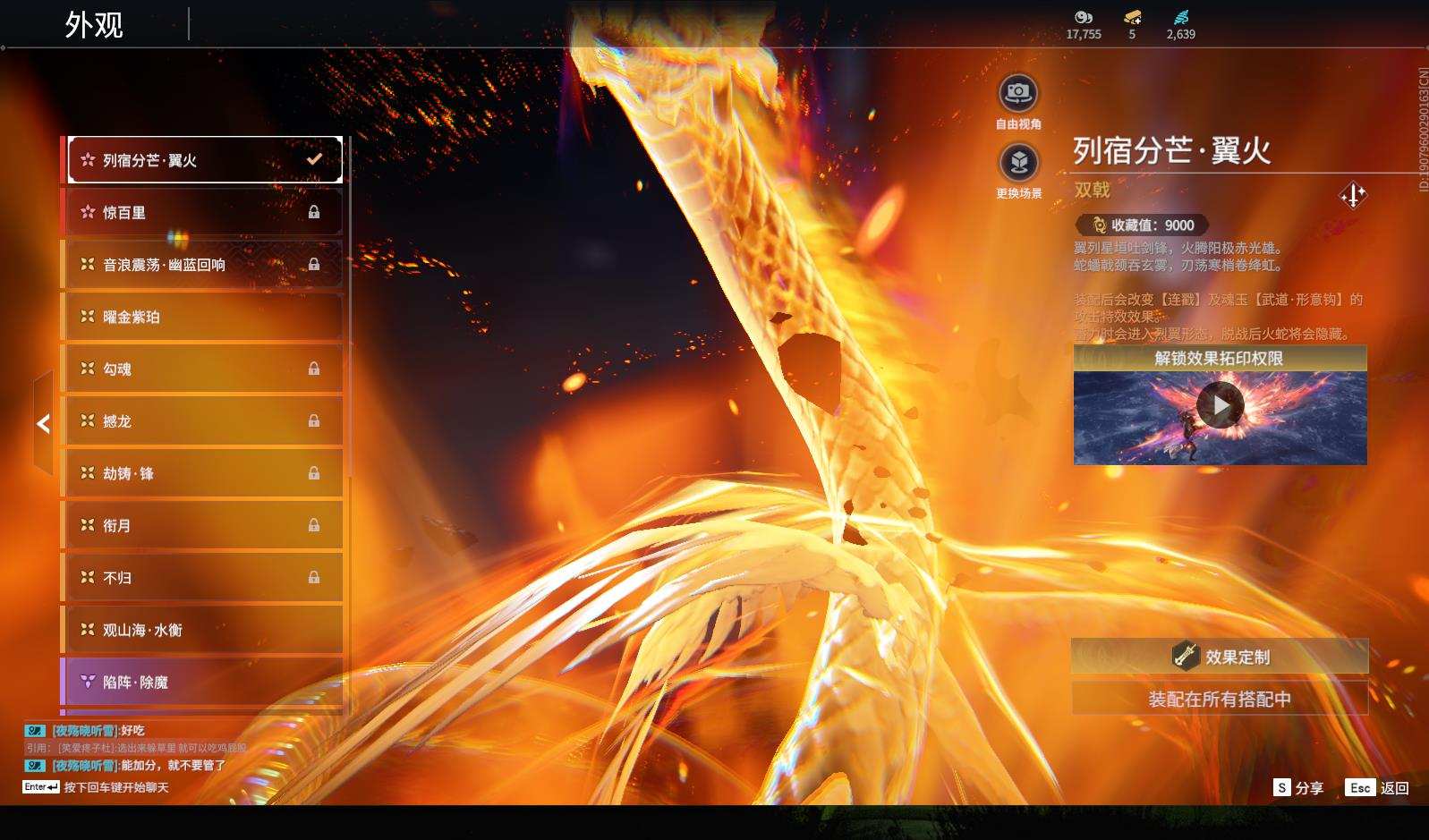Click the rarity icon on 音浪震荡·幽蓝回响

click(x=88, y=264)
